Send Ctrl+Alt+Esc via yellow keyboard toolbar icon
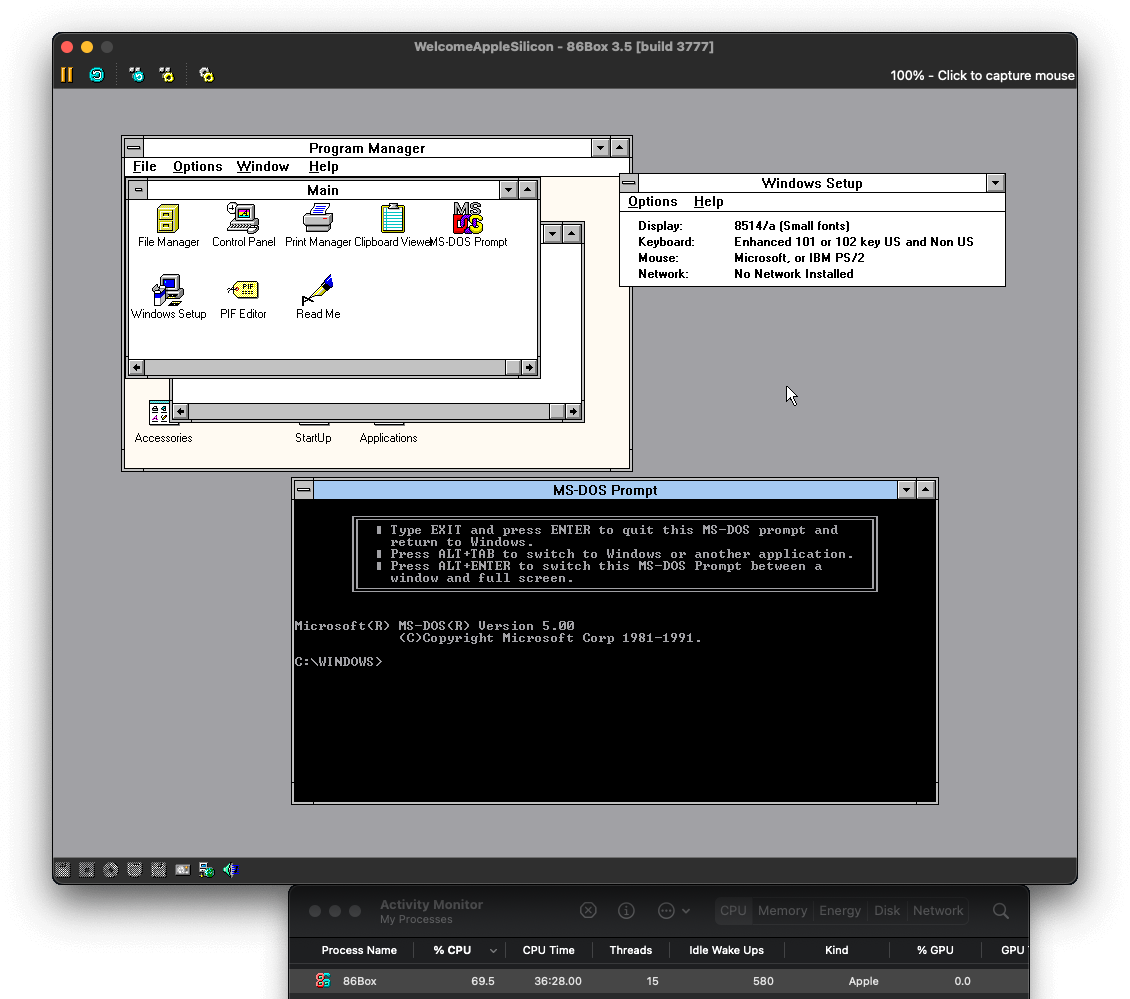1130x999 pixels. point(166,75)
